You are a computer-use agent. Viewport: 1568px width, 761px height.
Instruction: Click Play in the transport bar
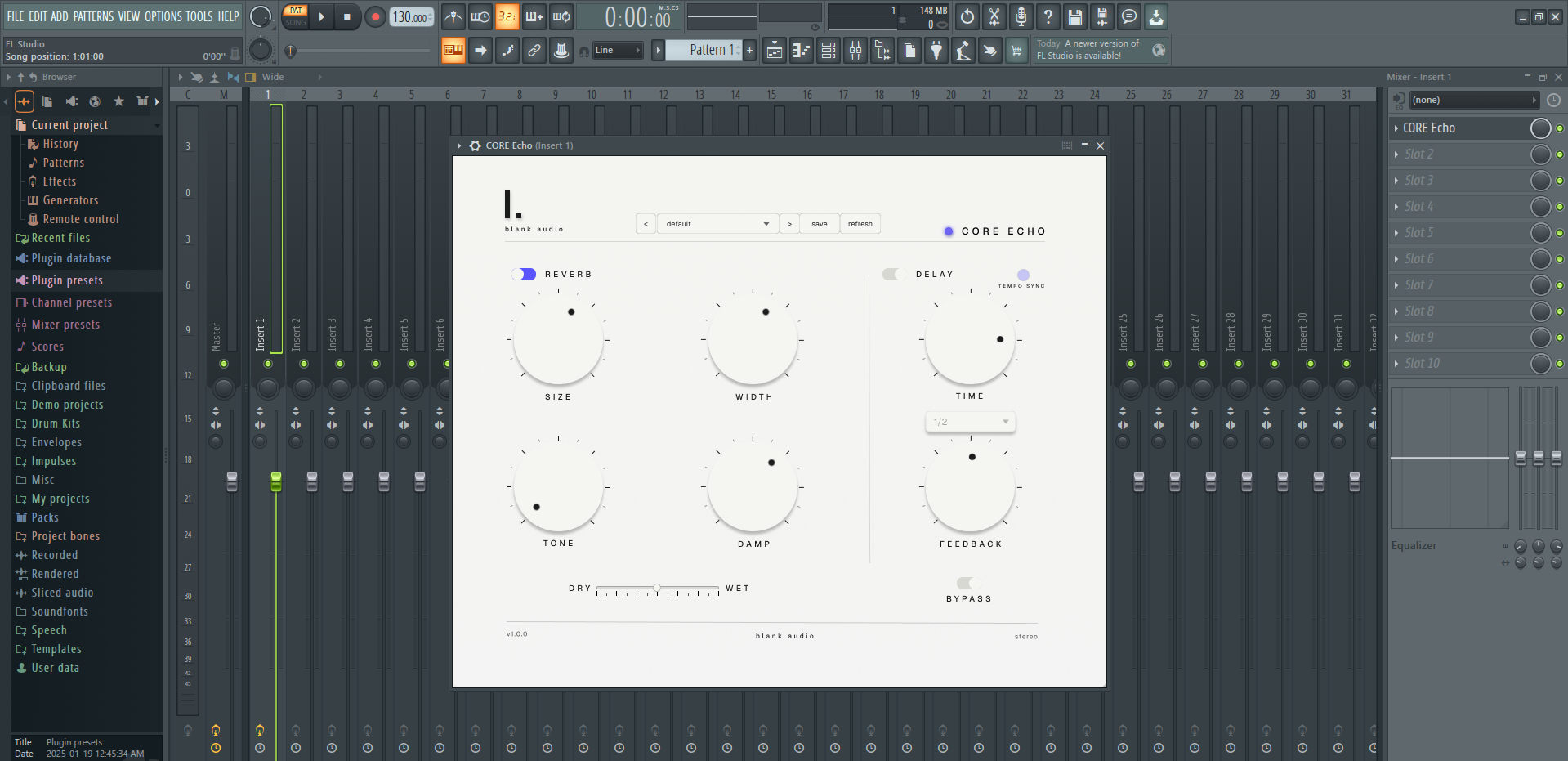tap(322, 16)
